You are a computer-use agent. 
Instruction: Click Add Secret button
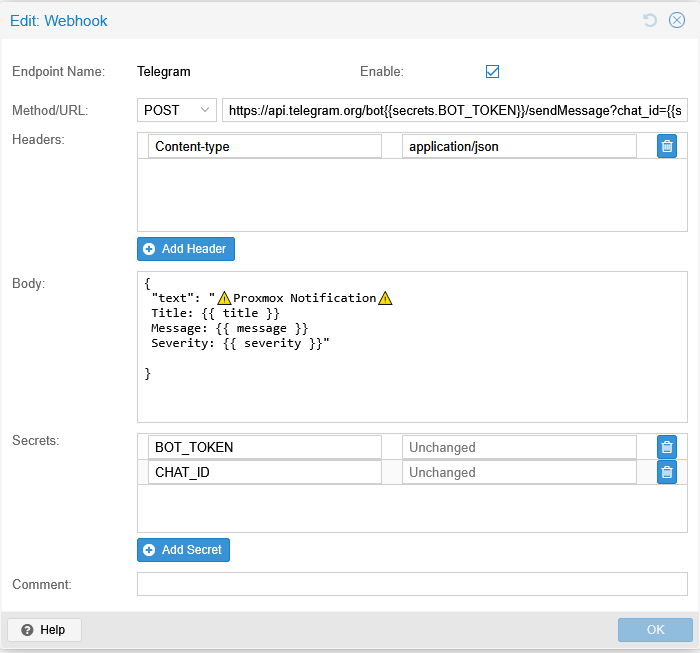tap(184, 550)
